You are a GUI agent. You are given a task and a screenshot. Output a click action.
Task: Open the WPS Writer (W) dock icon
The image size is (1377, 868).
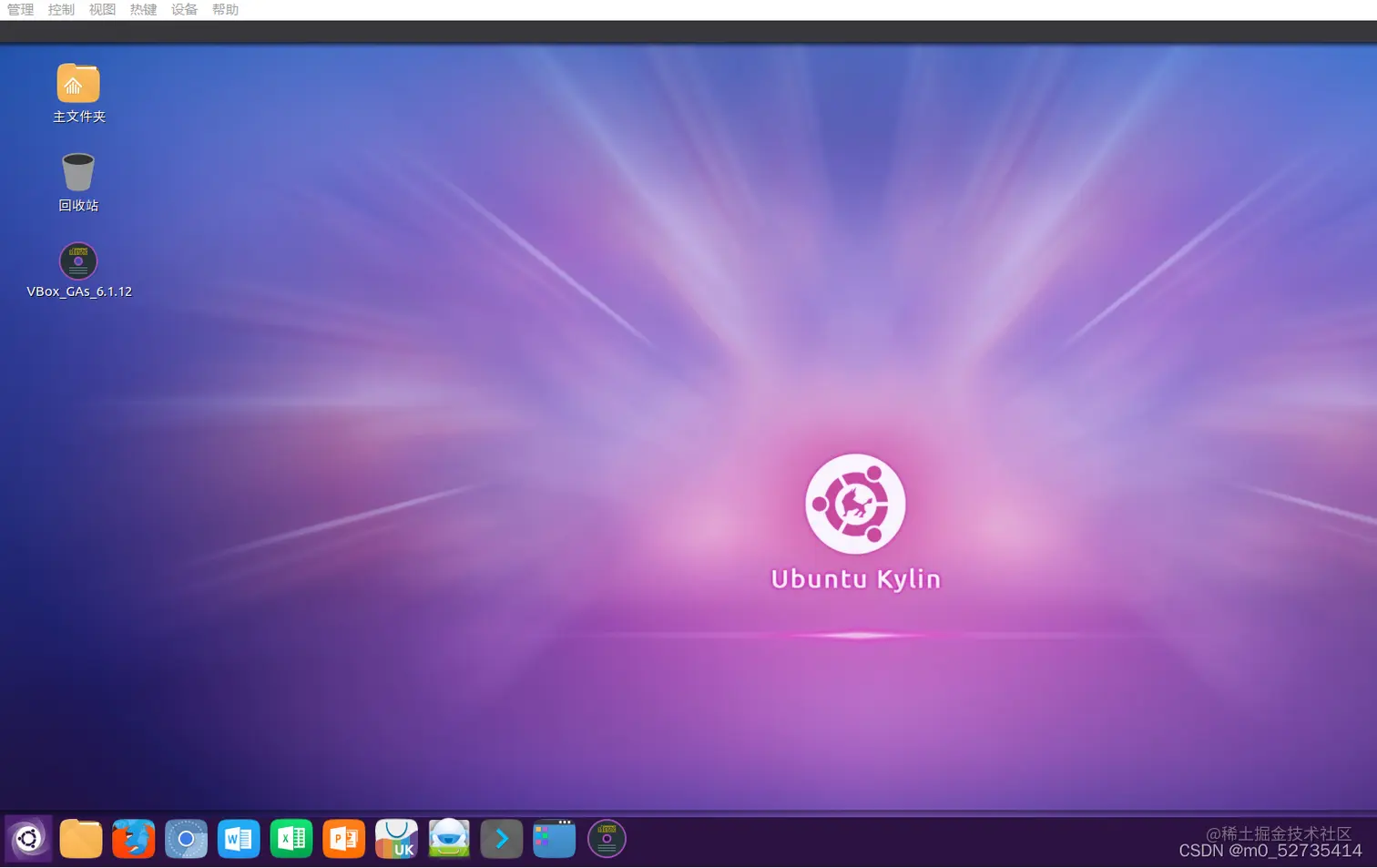[239, 839]
